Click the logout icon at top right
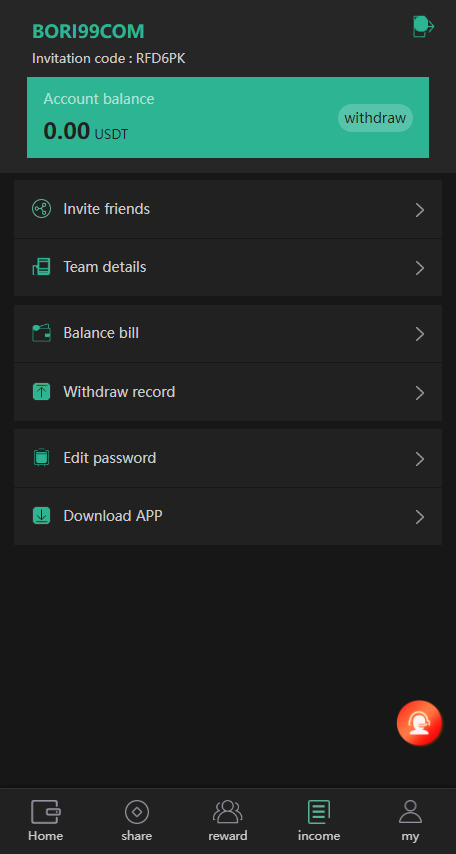This screenshot has height=854, width=456. pyautogui.click(x=423, y=27)
